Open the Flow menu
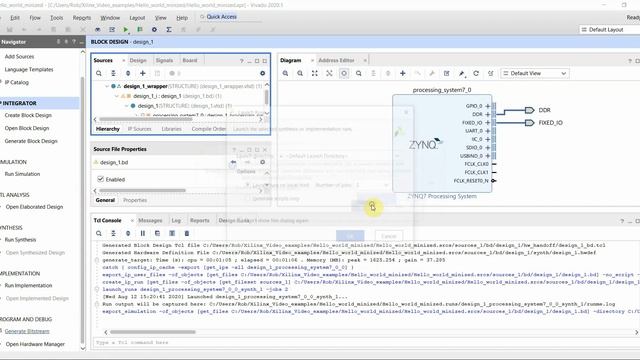The width and height of the screenshot is (640, 360). pos(35,18)
